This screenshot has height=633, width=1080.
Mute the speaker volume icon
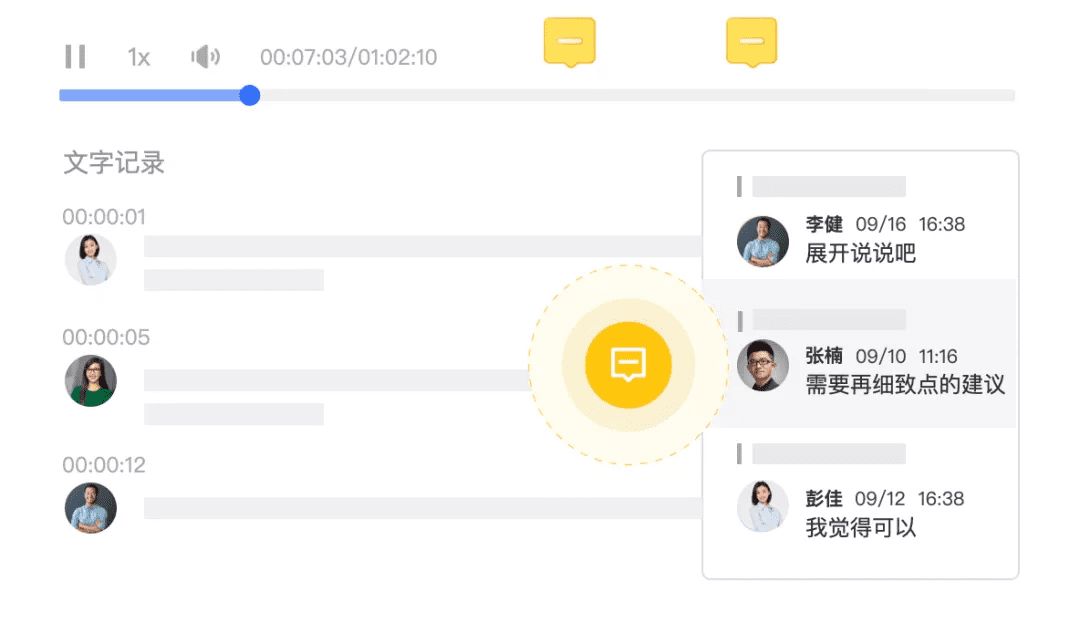pos(205,56)
